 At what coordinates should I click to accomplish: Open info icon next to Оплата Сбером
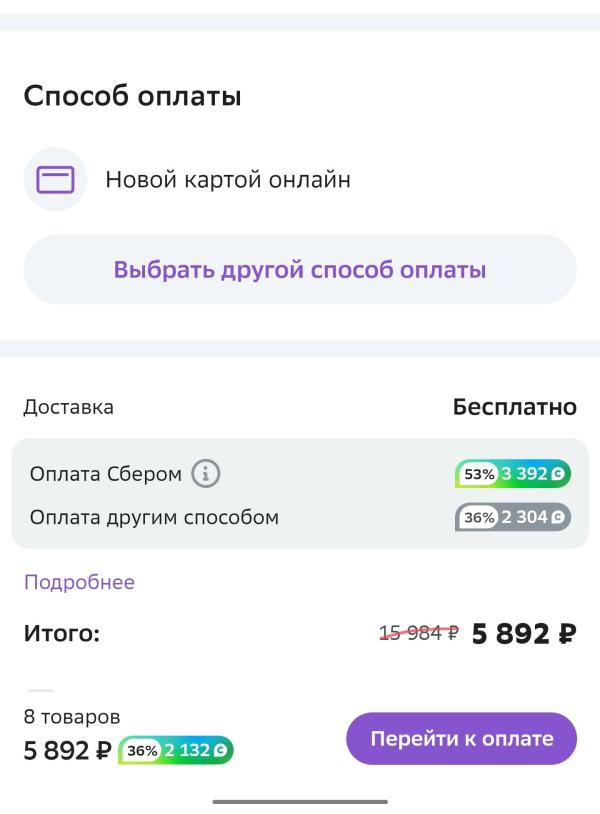click(206, 473)
